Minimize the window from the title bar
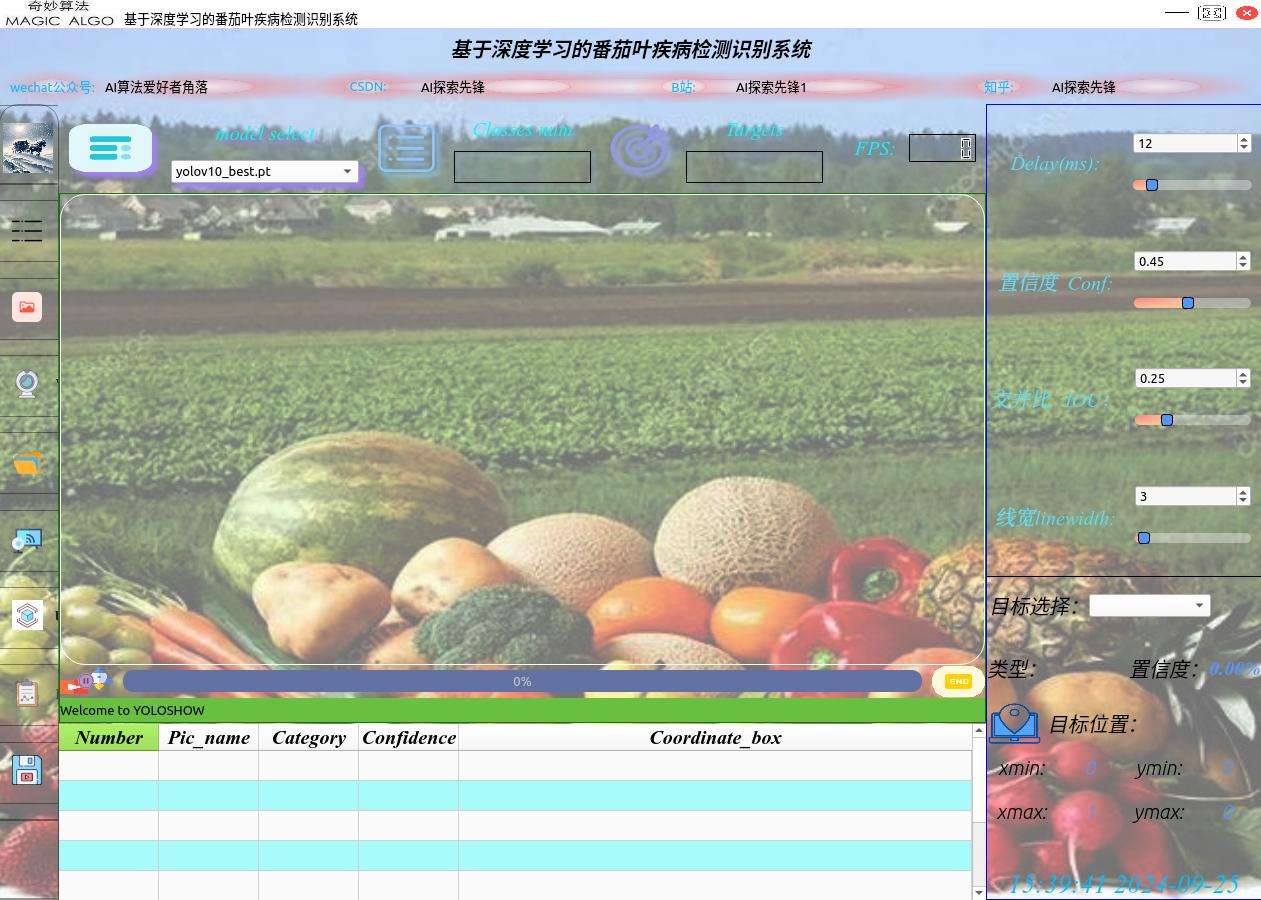 (1177, 13)
